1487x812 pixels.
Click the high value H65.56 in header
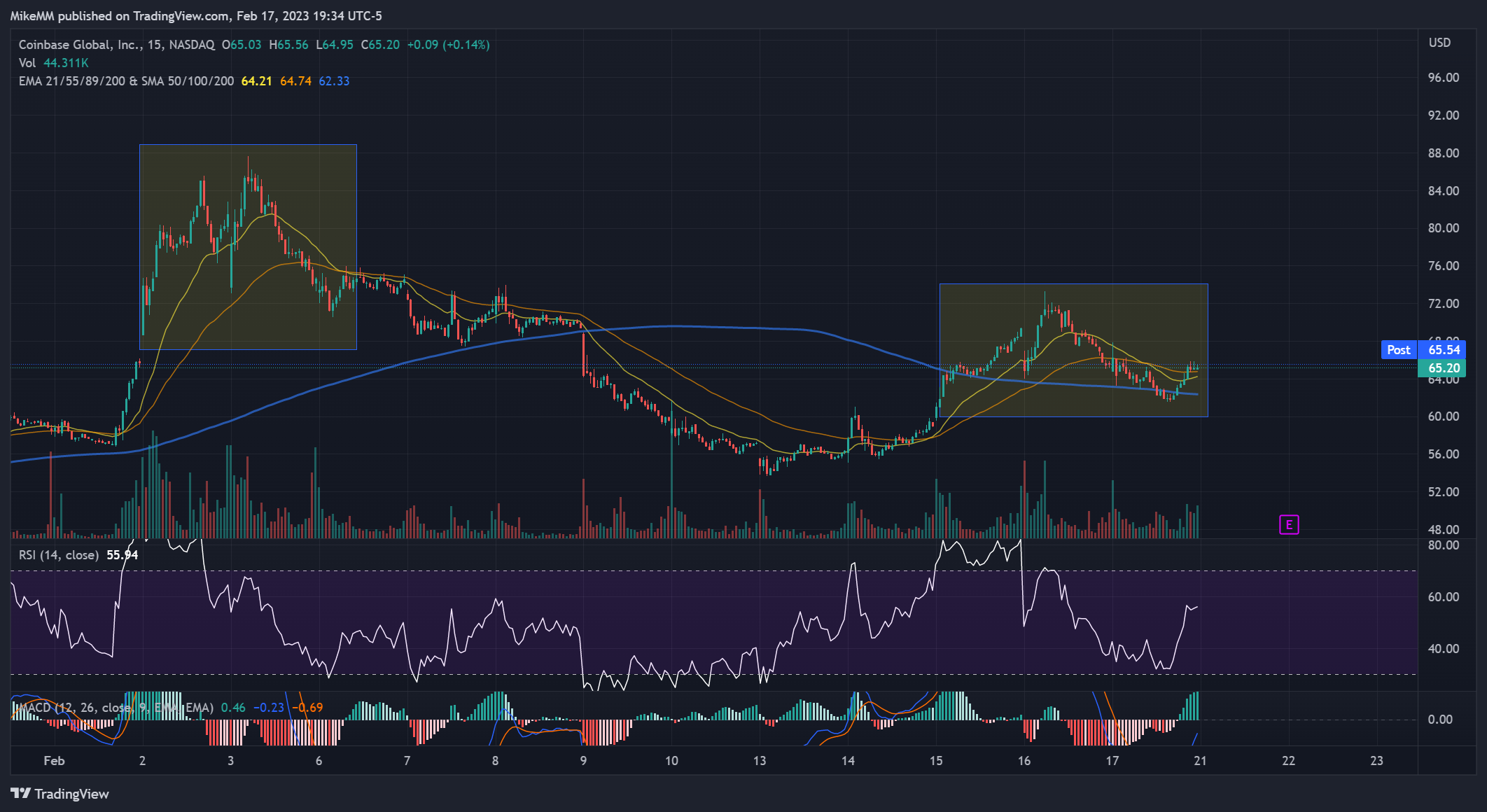(288, 45)
